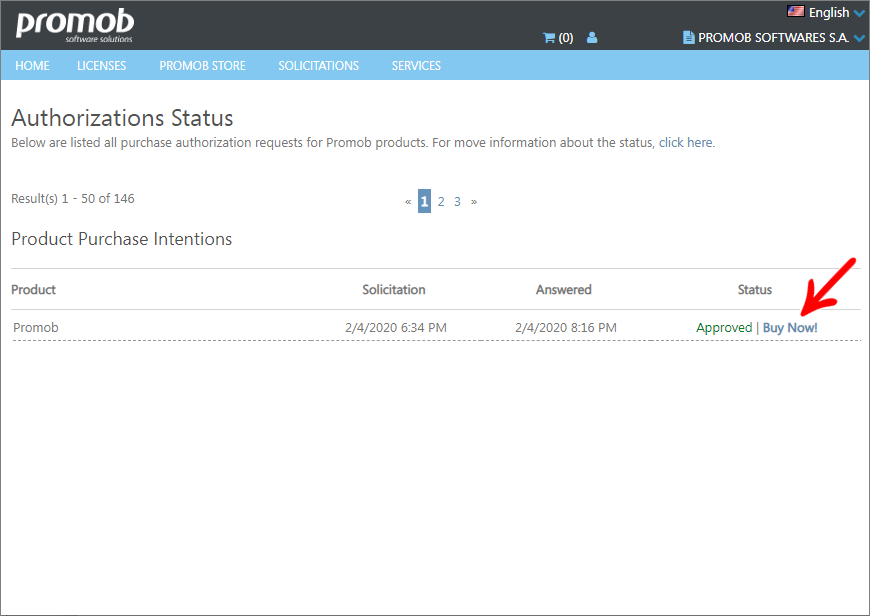Screen dimensions: 870x616
Task: Open the shopping cart icon
Action: point(549,38)
